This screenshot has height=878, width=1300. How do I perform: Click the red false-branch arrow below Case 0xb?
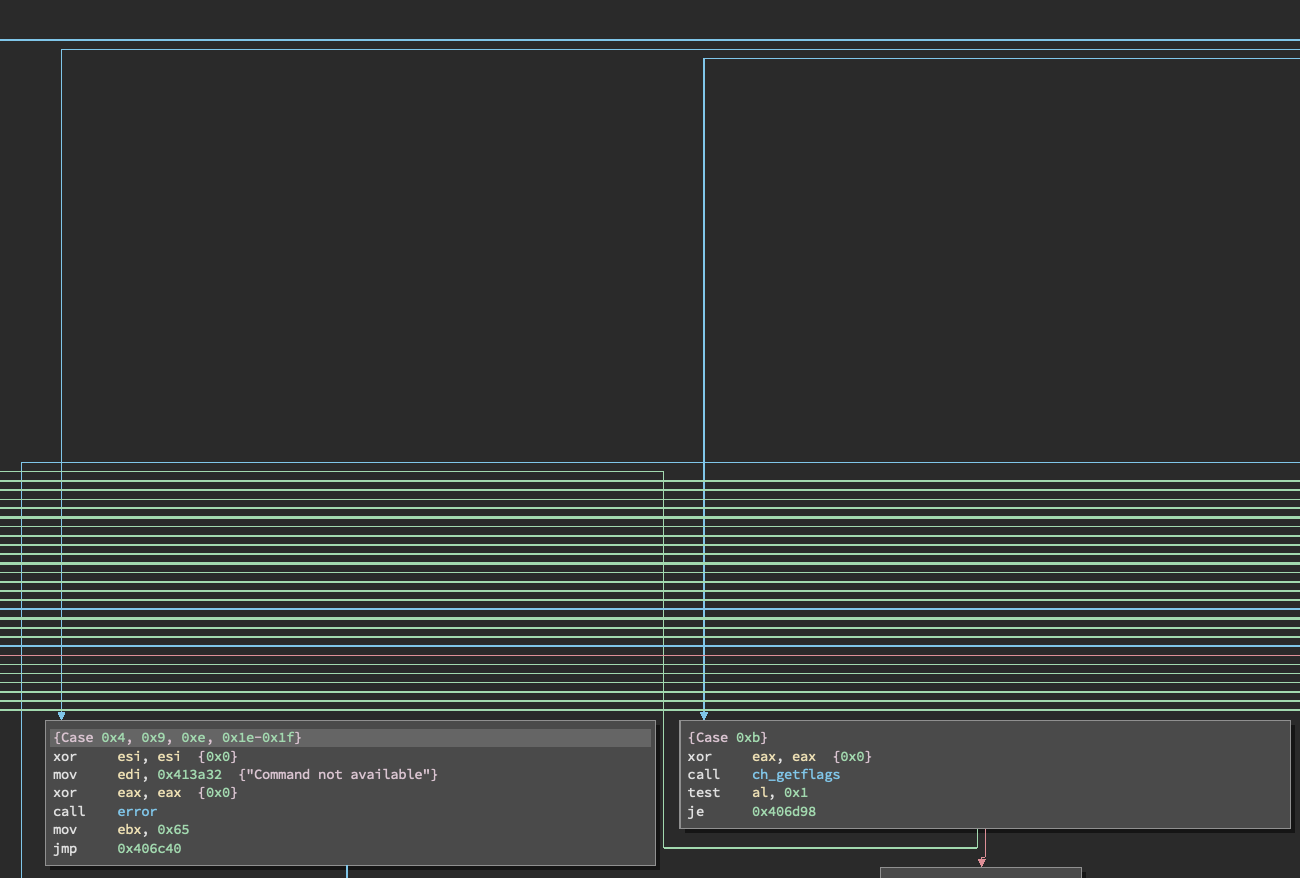coord(981,860)
